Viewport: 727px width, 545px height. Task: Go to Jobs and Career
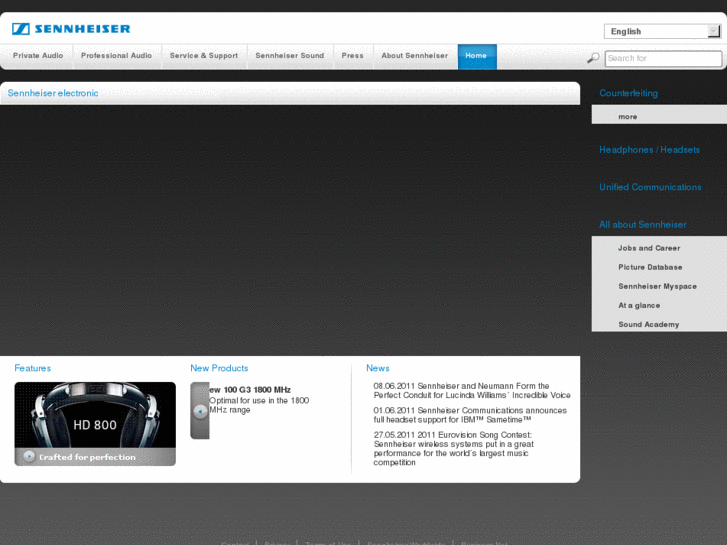pyautogui.click(x=649, y=248)
